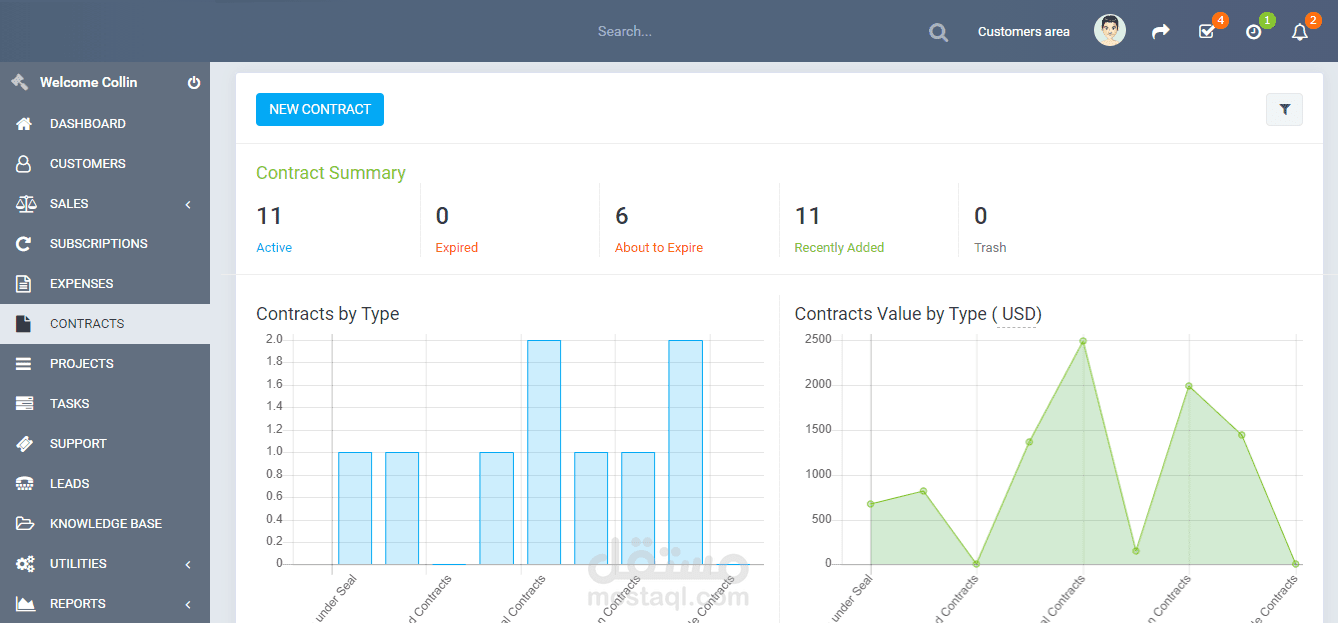The height and width of the screenshot is (623, 1338).
Task: Filter by Recently Added contracts
Action: click(839, 248)
